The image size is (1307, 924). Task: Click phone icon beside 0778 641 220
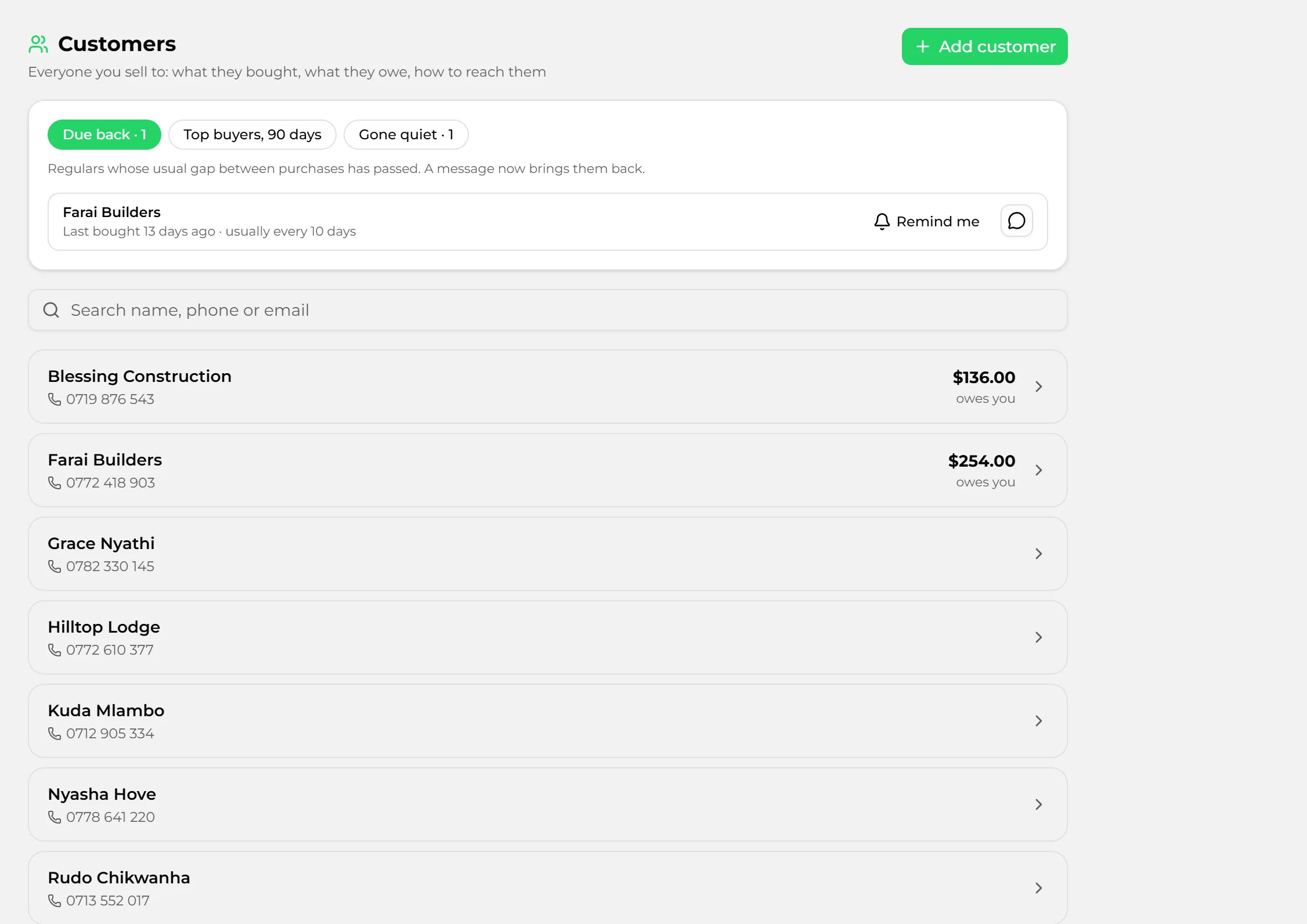(x=55, y=817)
